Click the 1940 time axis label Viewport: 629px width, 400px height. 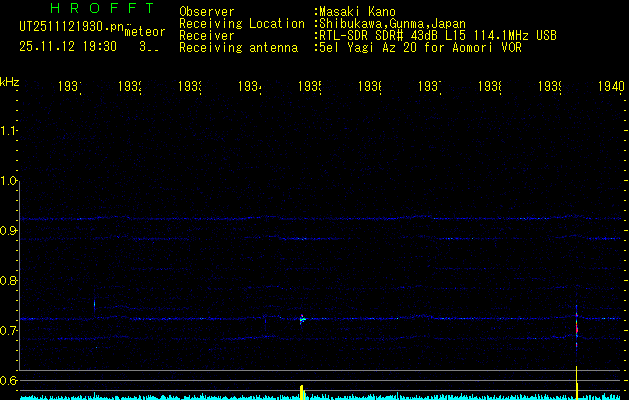pos(611,87)
